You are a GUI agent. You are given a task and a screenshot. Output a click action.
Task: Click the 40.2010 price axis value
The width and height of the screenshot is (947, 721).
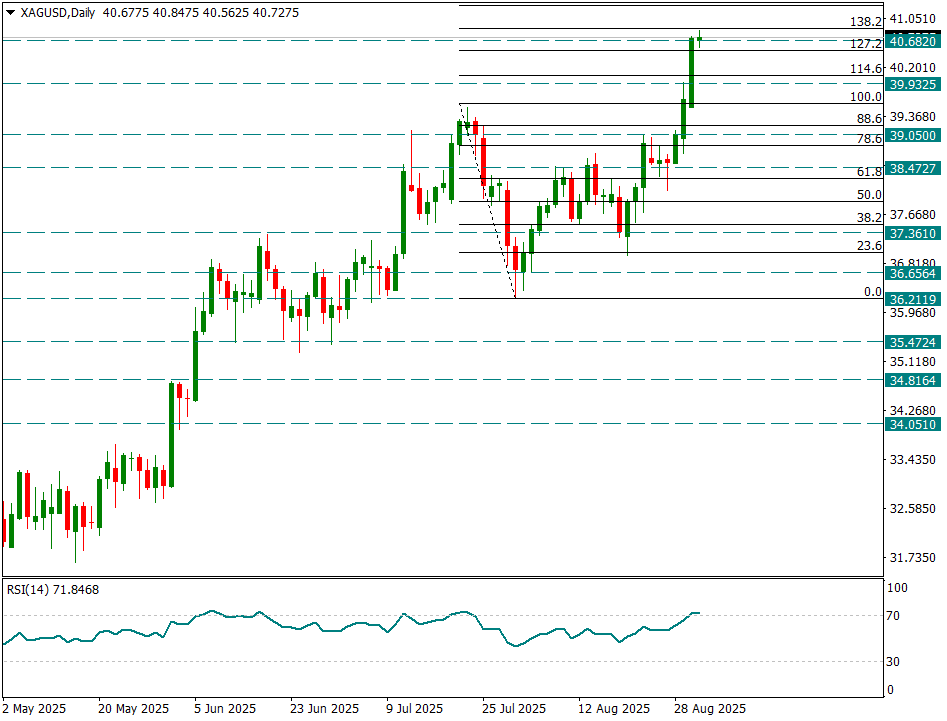point(913,67)
